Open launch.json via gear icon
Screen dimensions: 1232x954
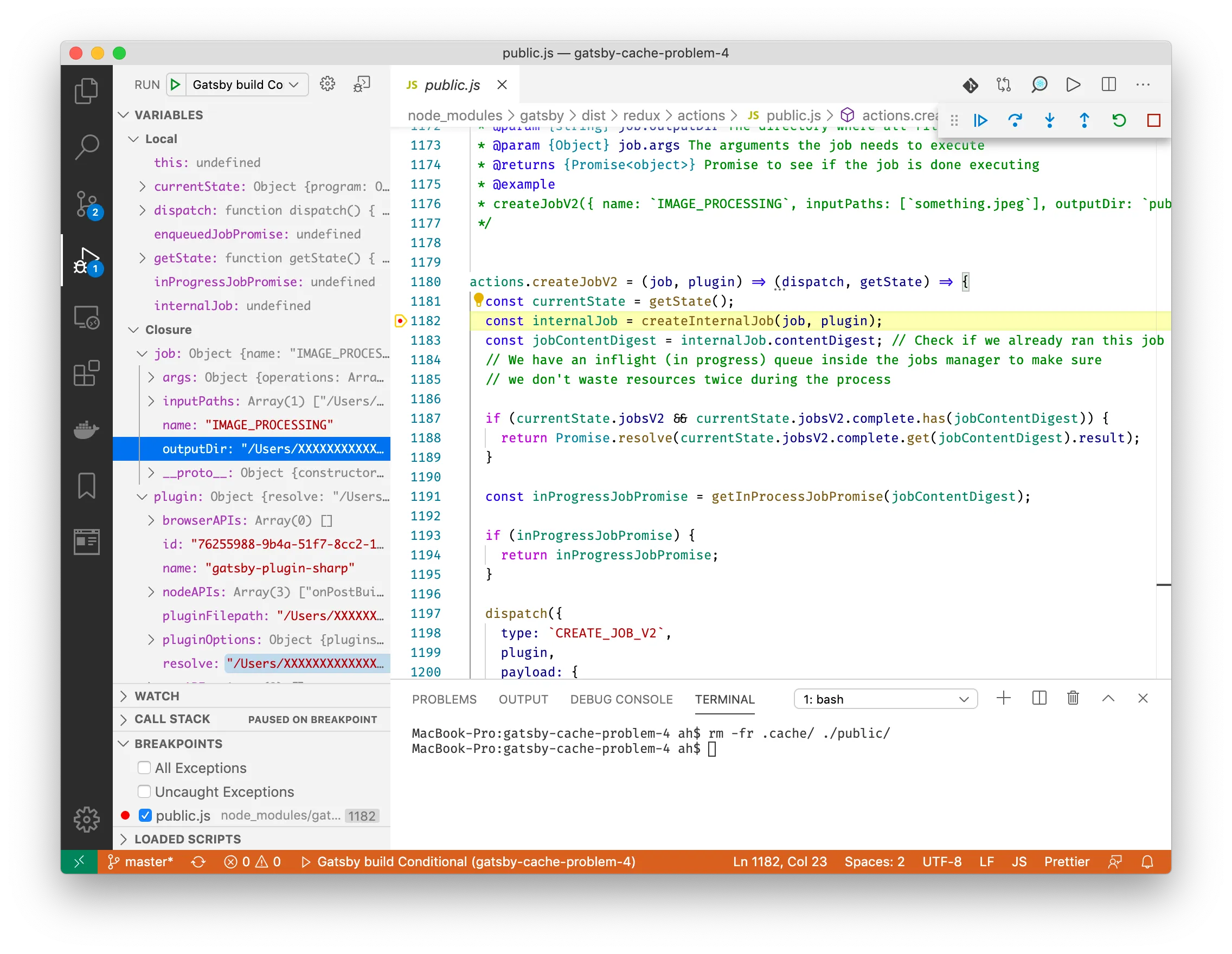coord(327,85)
